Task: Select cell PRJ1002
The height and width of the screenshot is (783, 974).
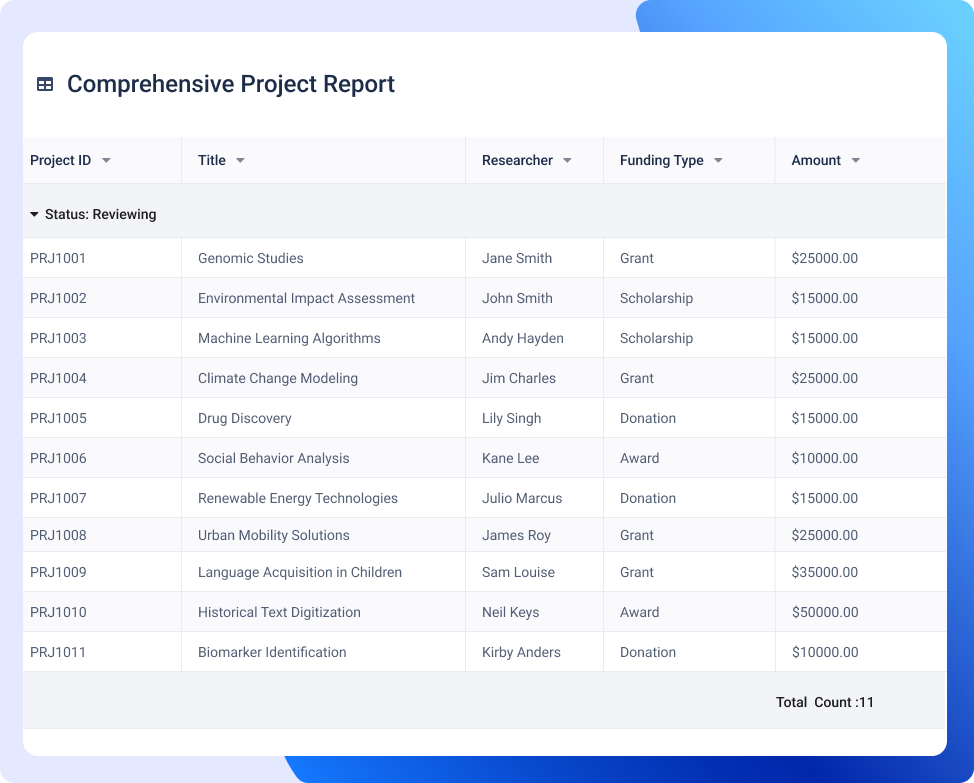Action: pyautogui.click(x=58, y=298)
